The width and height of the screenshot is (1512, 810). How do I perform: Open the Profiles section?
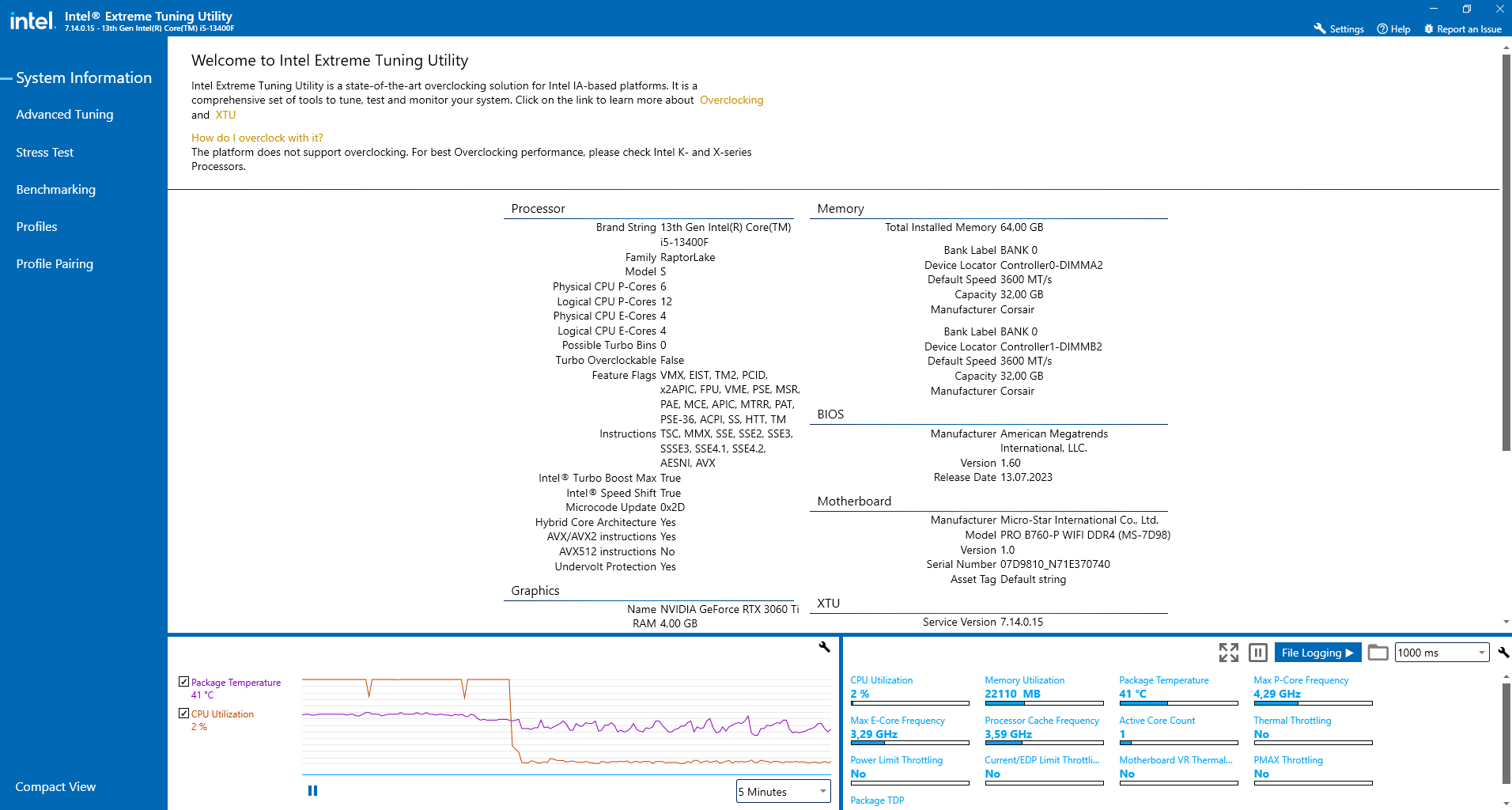coord(37,227)
